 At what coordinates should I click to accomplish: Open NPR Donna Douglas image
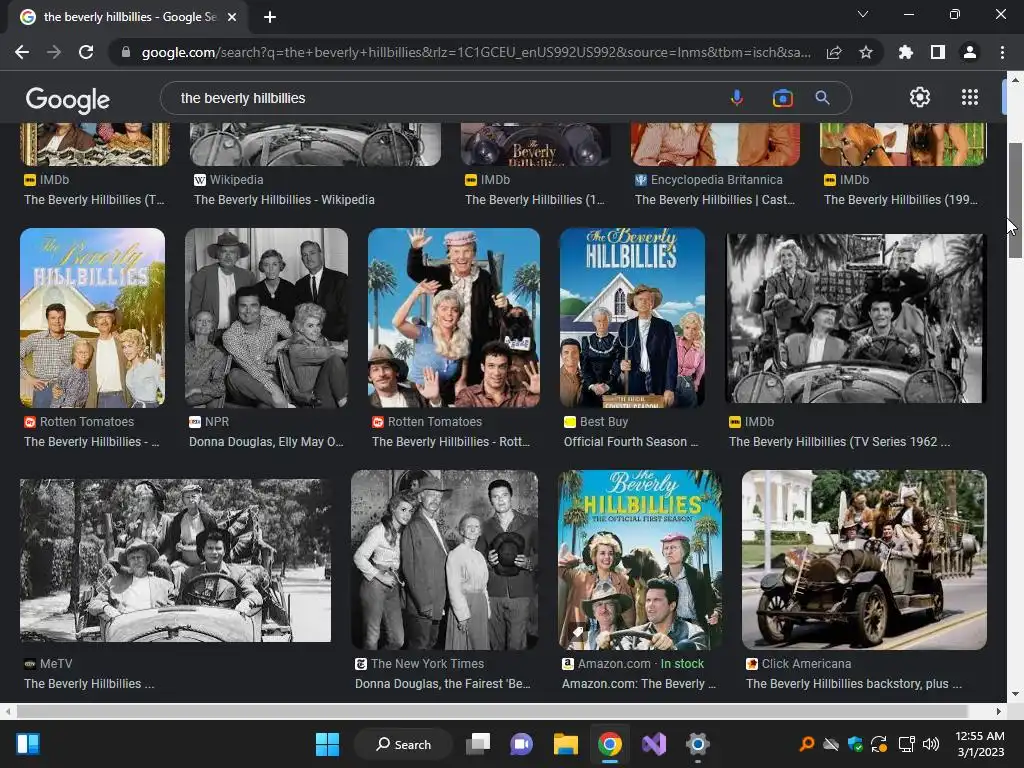(x=266, y=317)
